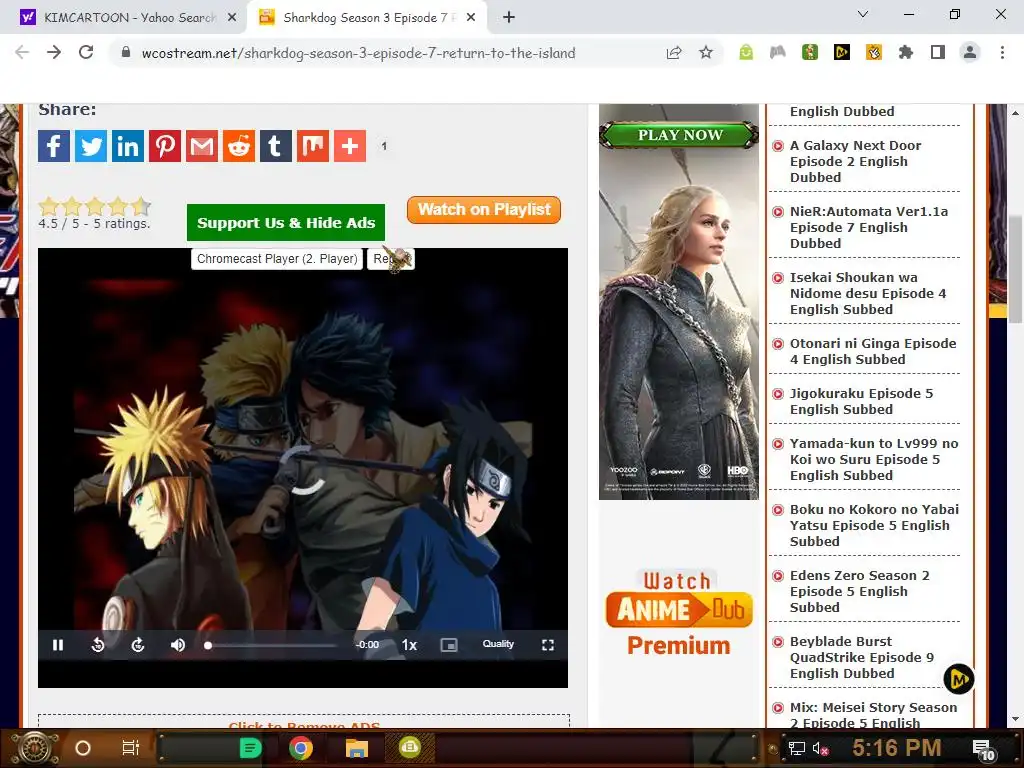Click the video progress bar
The height and width of the screenshot is (768, 1024).
(x=271, y=645)
